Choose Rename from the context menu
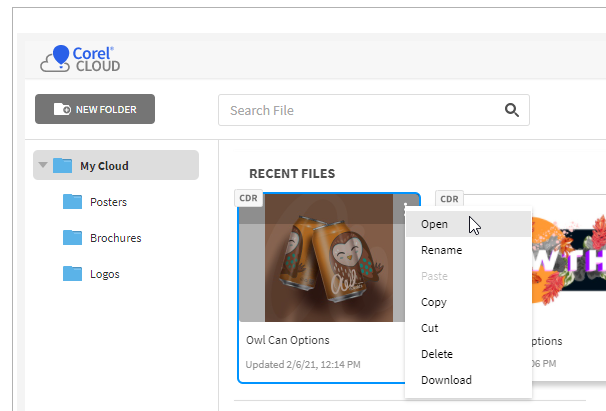606x411 pixels. [468, 250]
